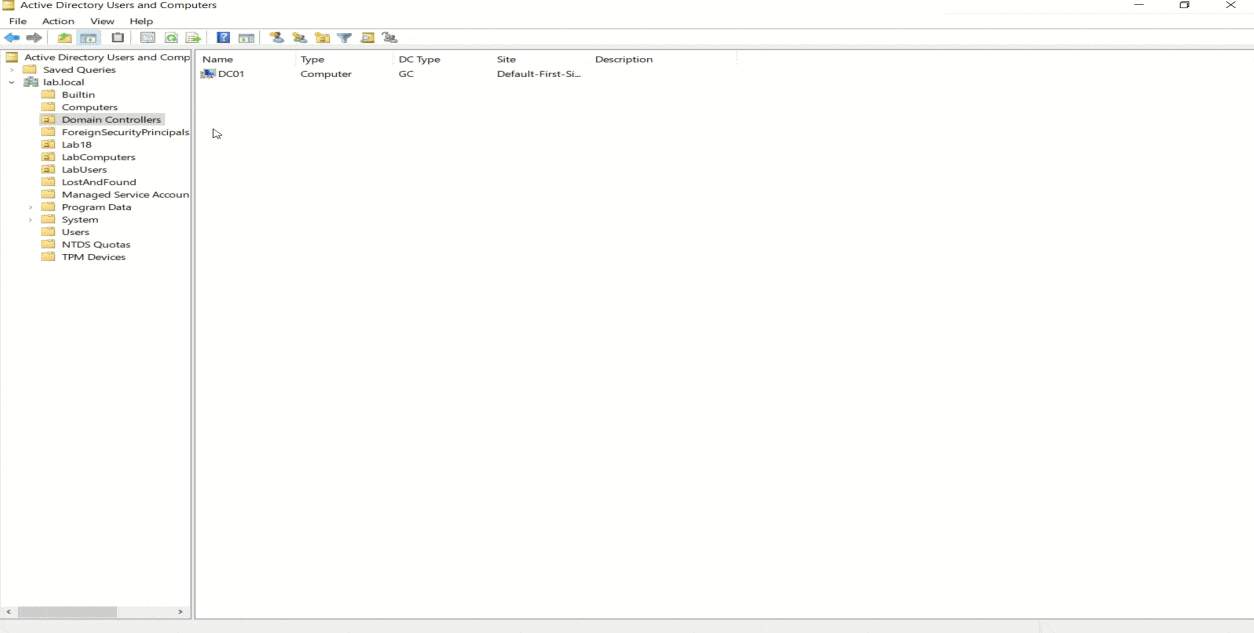Image resolution: width=1254 pixels, height=633 pixels.
Task: Click the Export List toolbar icon
Action: point(193,38)
